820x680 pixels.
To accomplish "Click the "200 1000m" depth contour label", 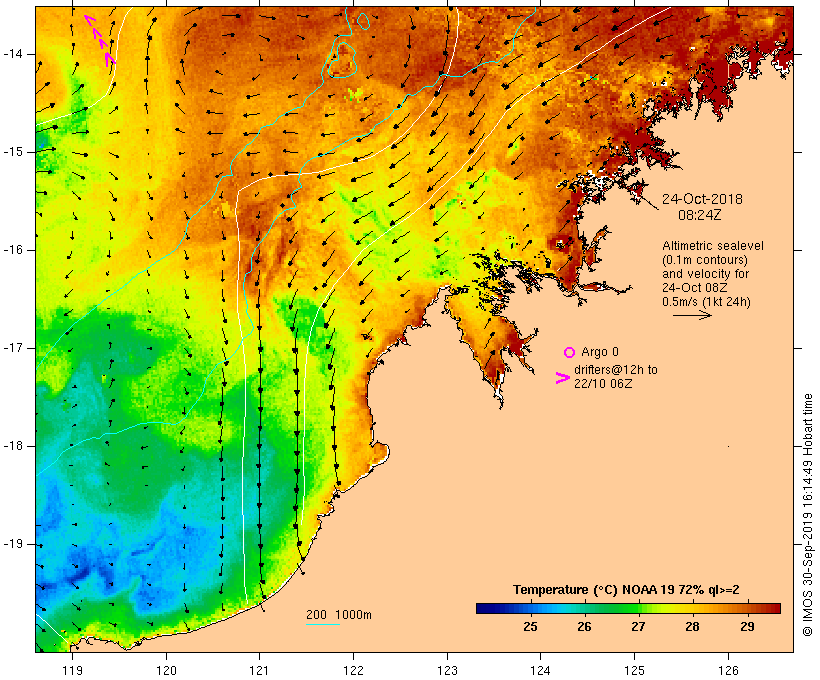I will [x=339, y=615].
